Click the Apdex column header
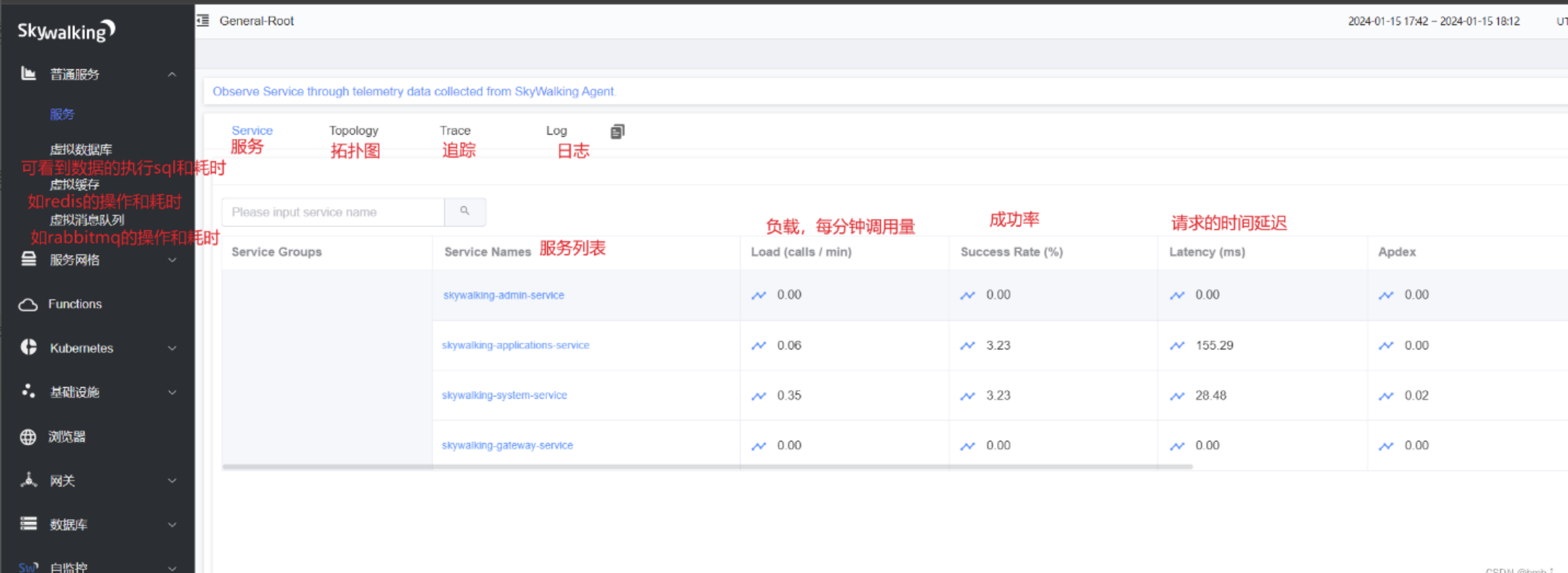The image size is (1568, 573). pos(1396,252)
